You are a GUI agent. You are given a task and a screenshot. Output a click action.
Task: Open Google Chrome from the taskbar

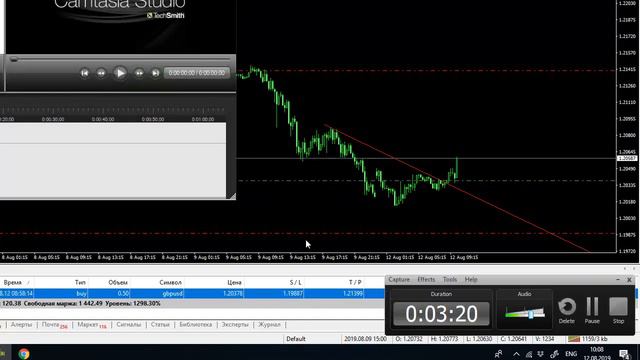tap(24, 353)
